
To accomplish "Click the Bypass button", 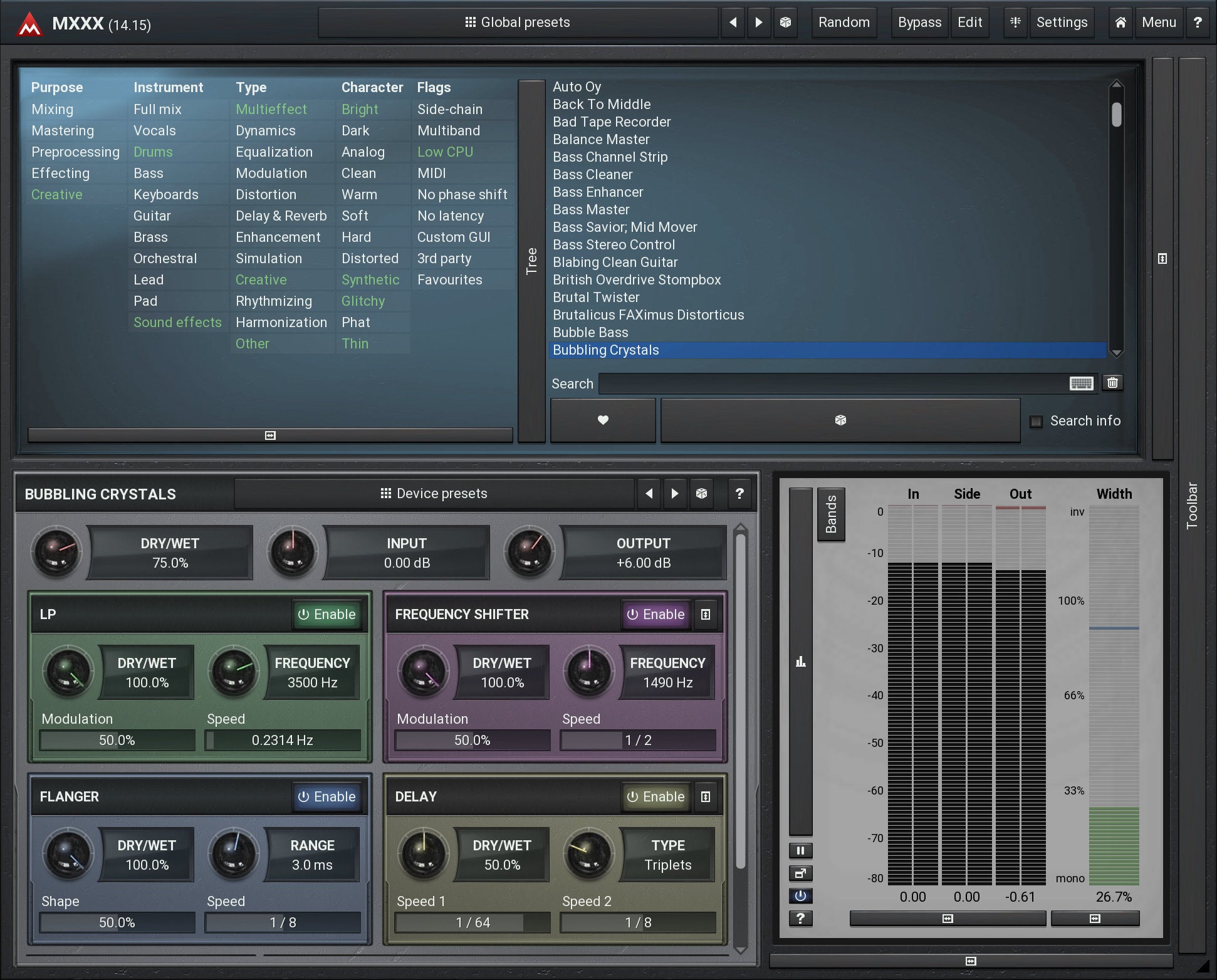I will pos(919,23).
